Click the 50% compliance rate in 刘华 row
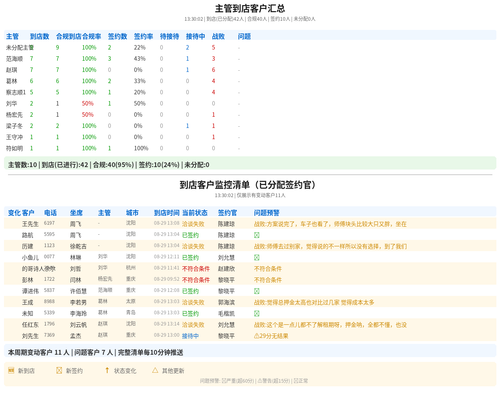 (88, 104)
